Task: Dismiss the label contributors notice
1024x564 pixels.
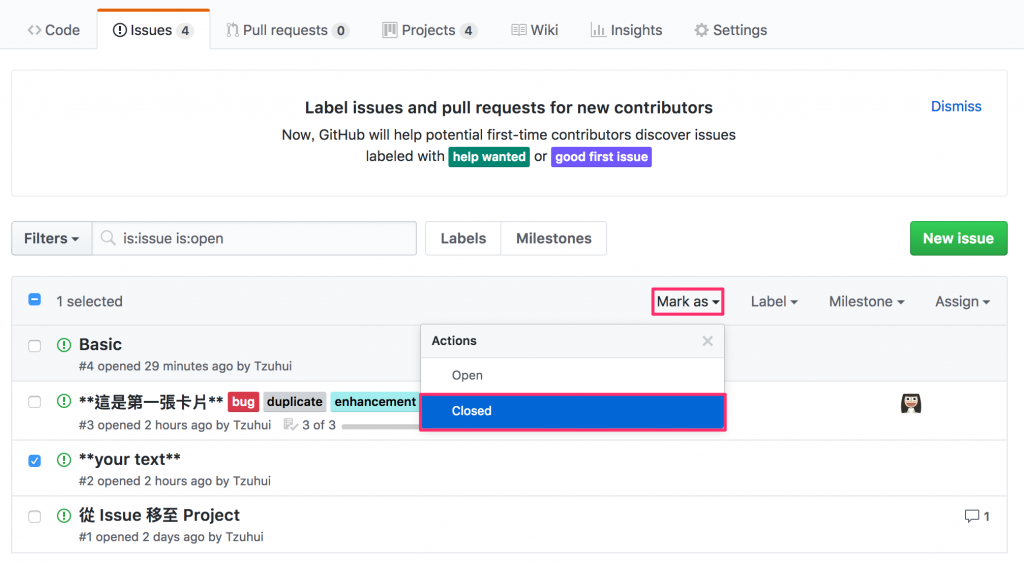Action: [956, 106]
